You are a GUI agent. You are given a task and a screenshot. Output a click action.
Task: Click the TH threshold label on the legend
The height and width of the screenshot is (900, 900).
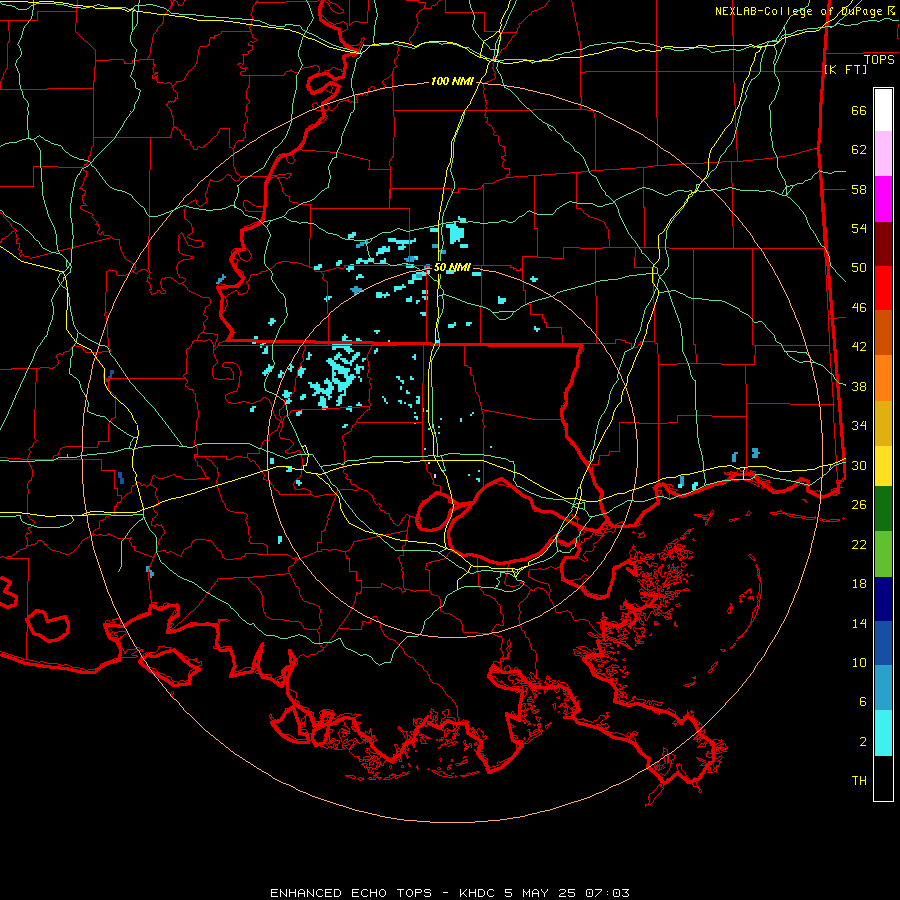(x=859, y=781)
